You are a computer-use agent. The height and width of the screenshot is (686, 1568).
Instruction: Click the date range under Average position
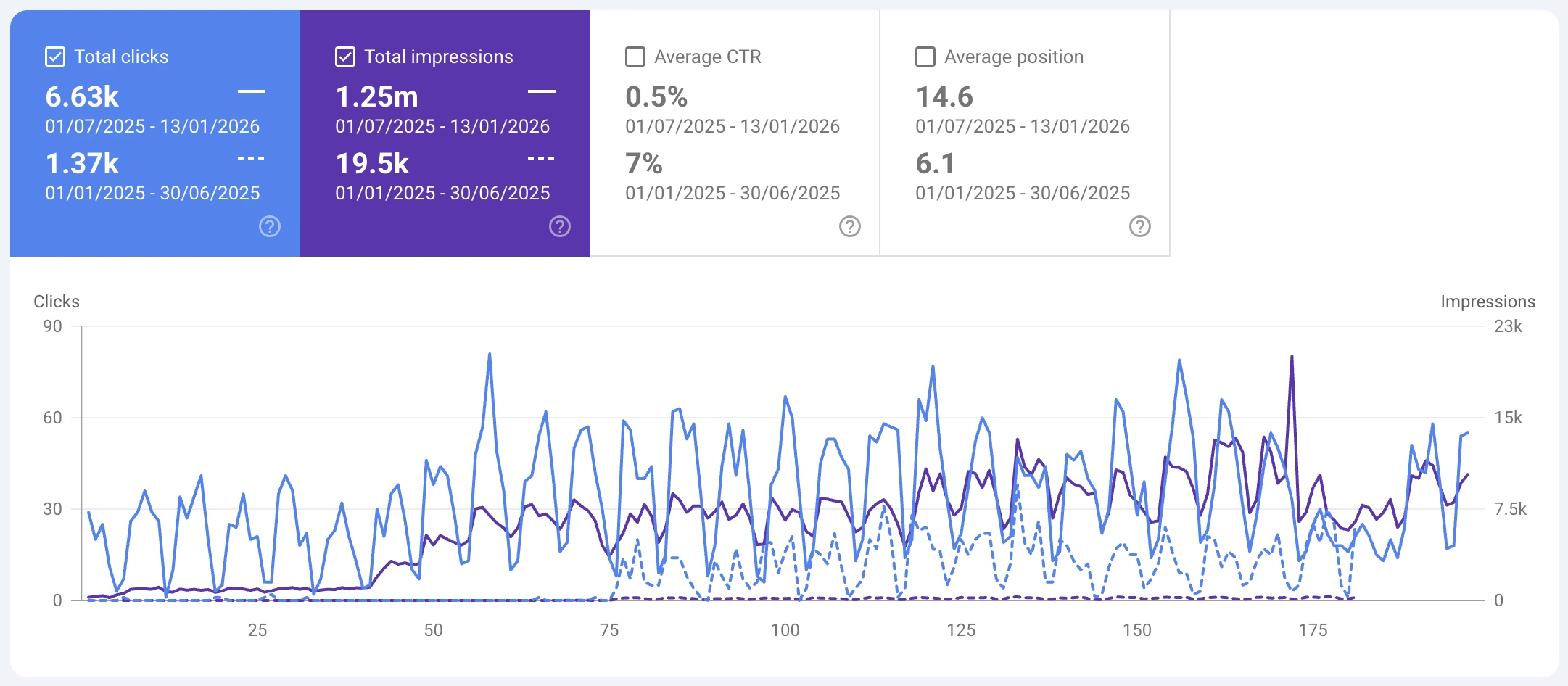1021,126
